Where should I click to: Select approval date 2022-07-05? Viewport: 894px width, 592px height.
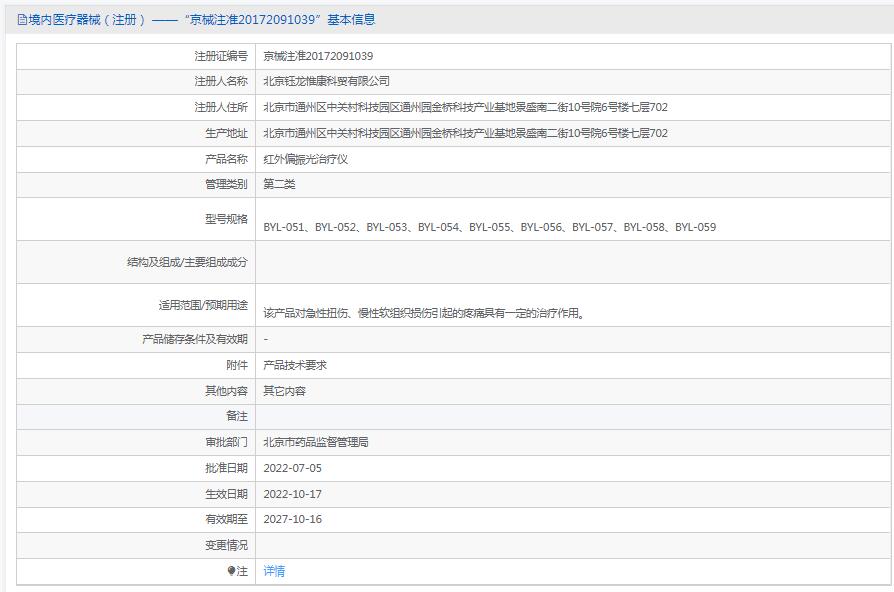pos(292,468)
